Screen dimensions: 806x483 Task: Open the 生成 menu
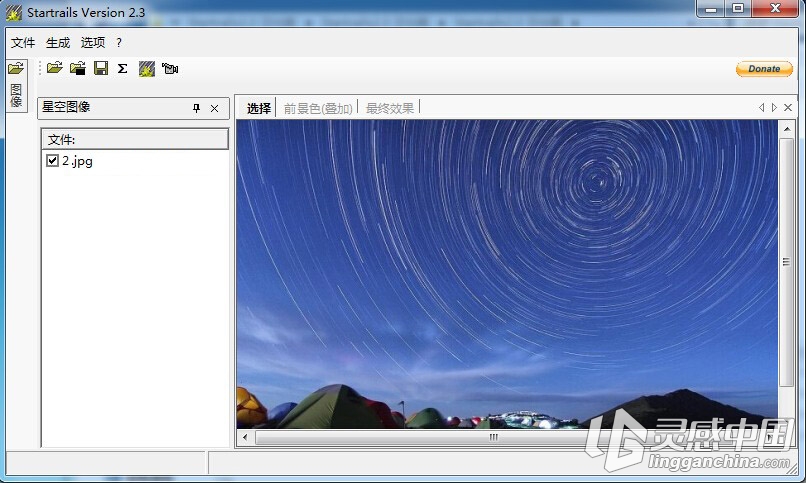tap(58, 43)
